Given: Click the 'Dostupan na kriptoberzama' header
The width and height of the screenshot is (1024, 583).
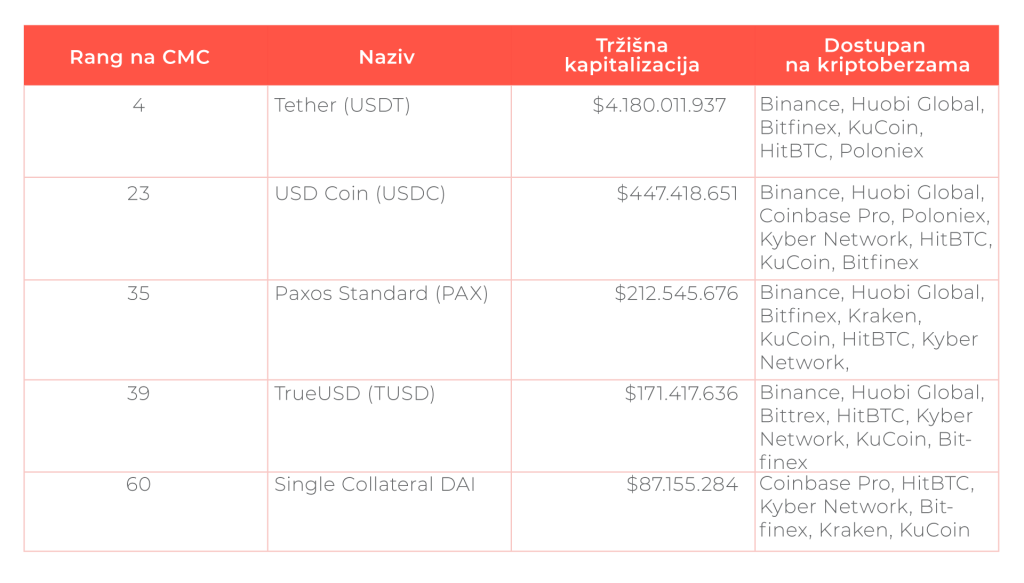Looking at the screenshot, I should pyautogui.click(x=875, y=56).
